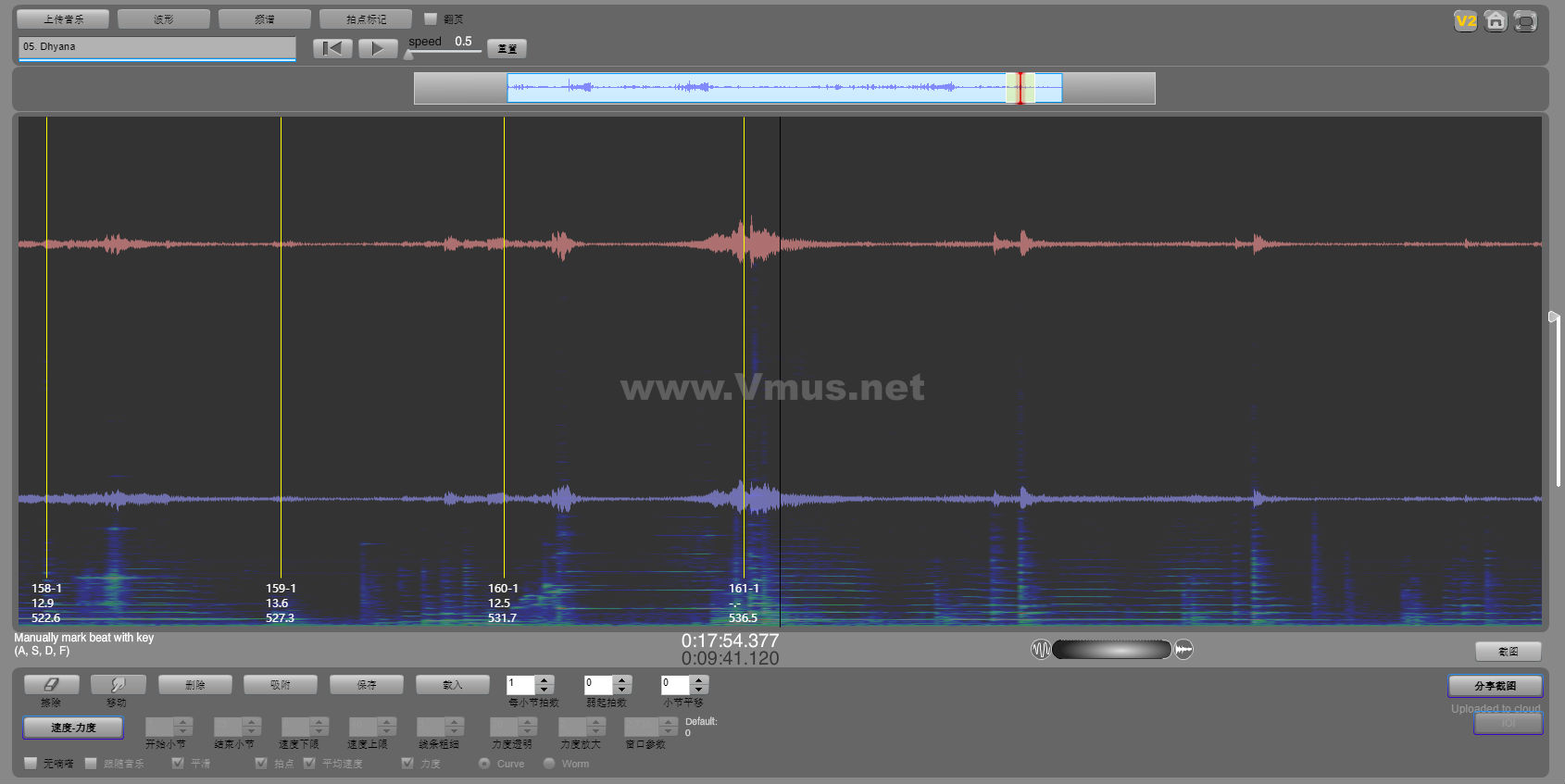Click the large waveform icon right of zoom bar
Image resolution: width=1565 pixels, height=784 pixels.
coord(1183,650)
